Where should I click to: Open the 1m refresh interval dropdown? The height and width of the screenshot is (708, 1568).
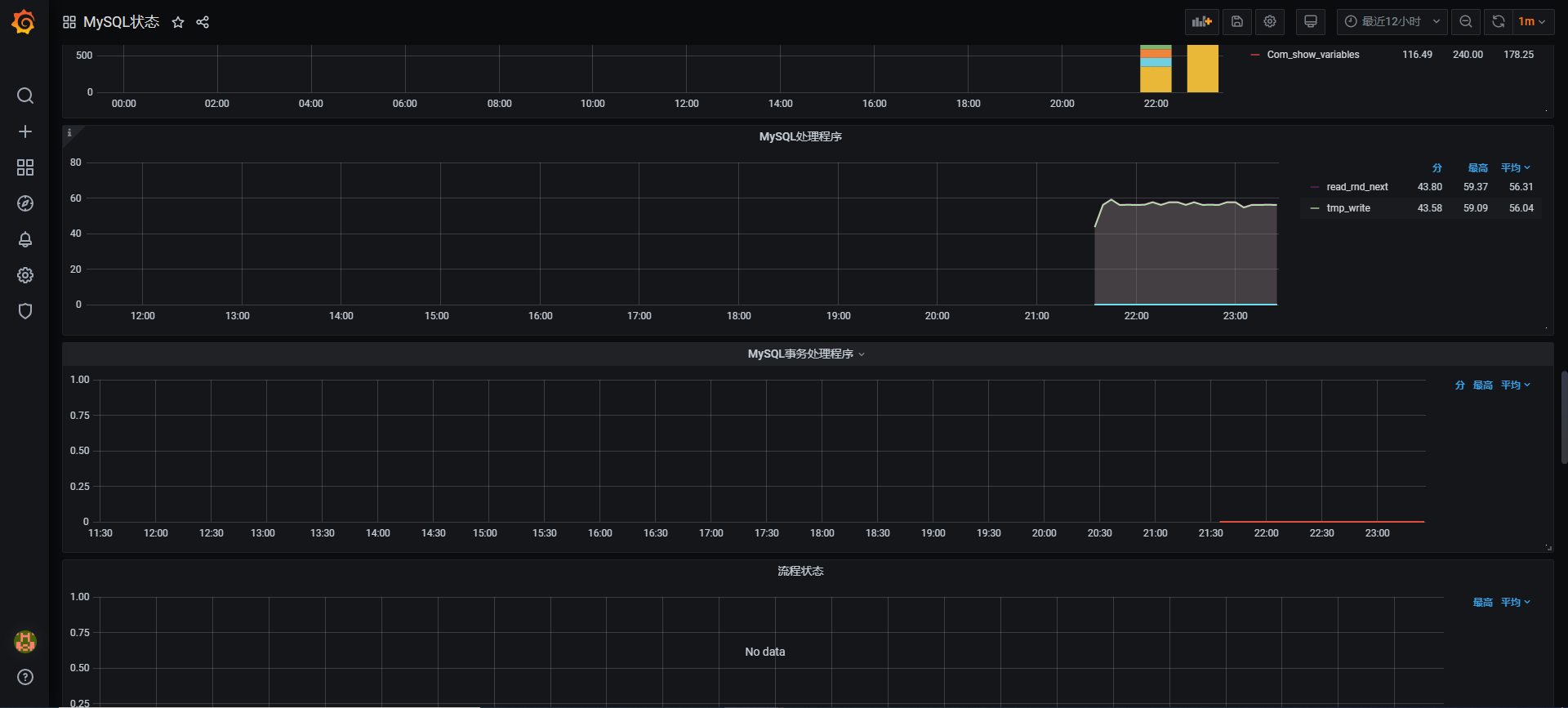click(x=1532, y=22)
